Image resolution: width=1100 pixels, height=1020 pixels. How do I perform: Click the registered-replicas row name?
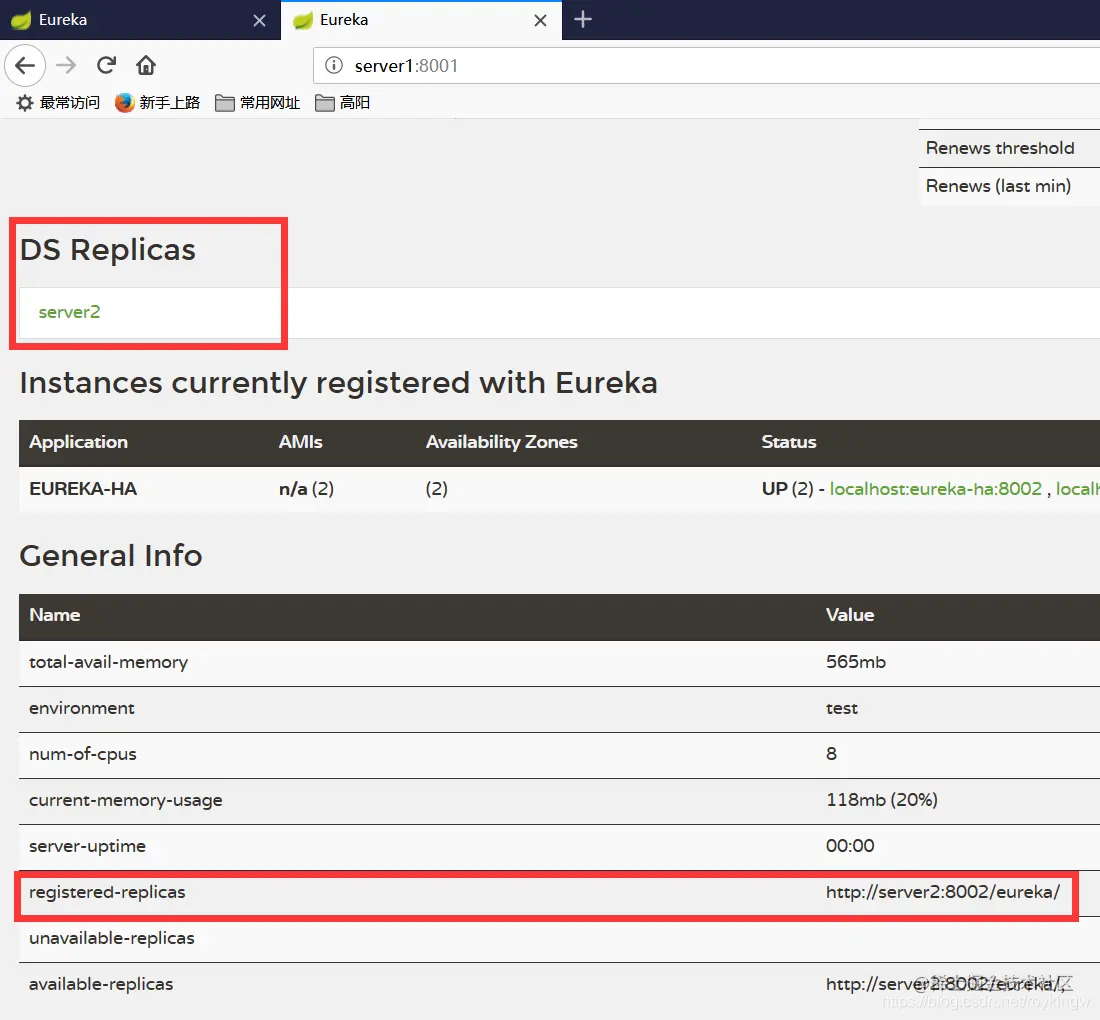click(x=107, y=892)
